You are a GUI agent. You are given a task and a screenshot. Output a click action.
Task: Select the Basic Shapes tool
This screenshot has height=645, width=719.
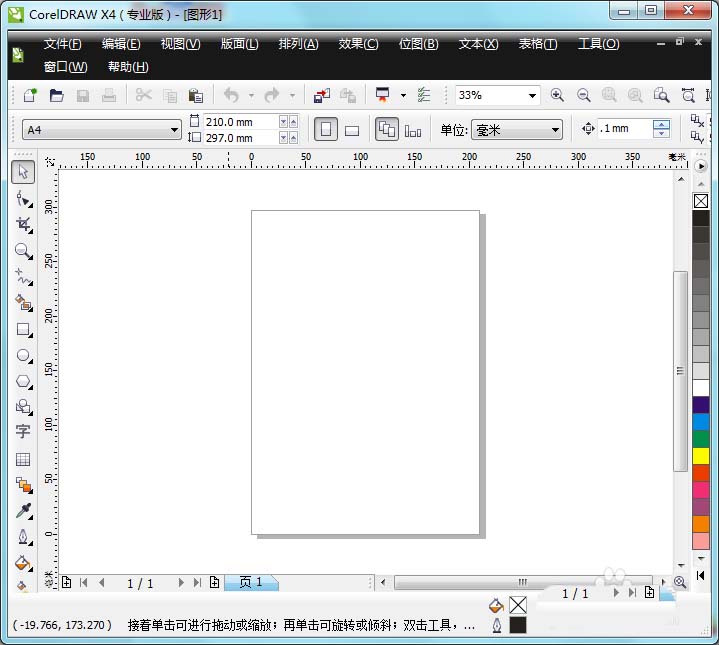tap(23, 407)
